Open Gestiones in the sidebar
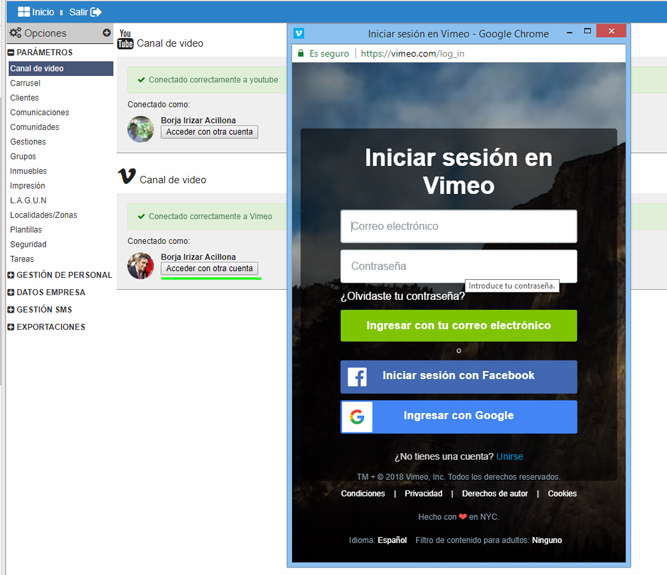 (28, 142)
